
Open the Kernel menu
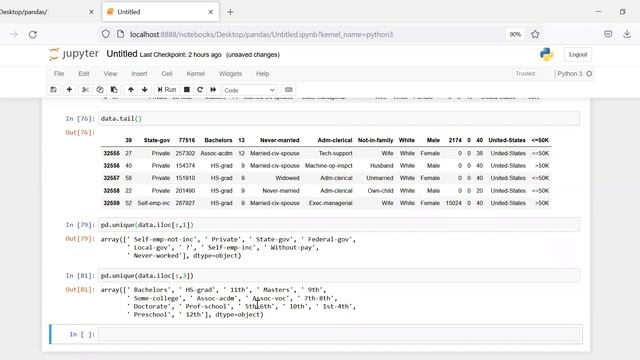(x=196, y=74)
